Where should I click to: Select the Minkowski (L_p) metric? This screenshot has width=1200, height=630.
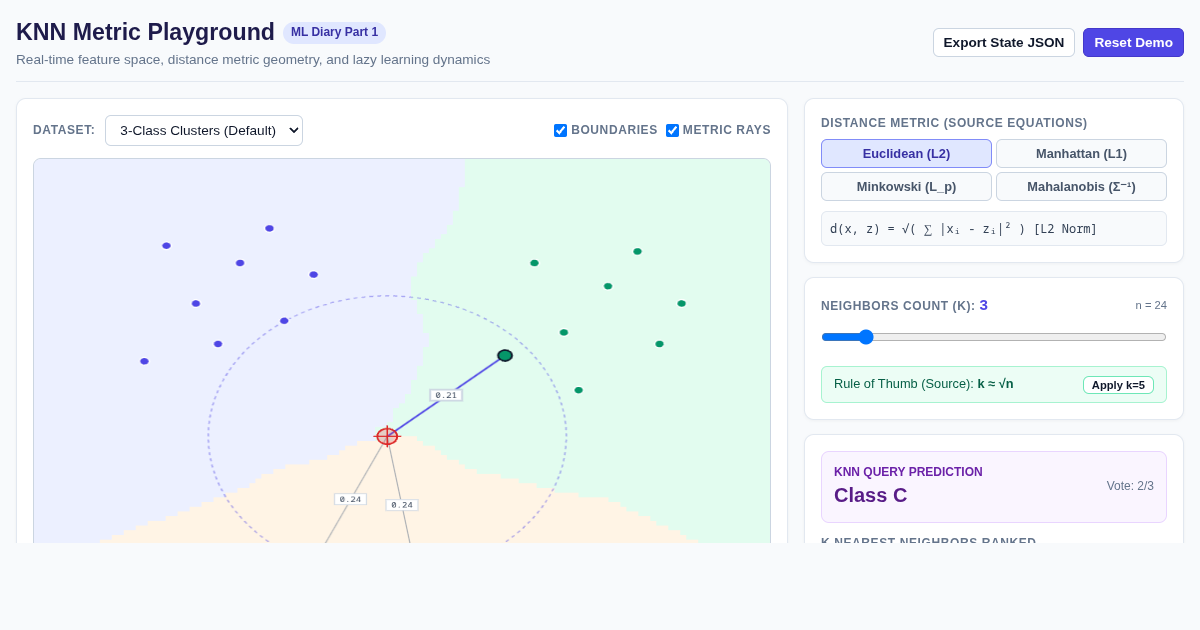(x=906, y=186)
